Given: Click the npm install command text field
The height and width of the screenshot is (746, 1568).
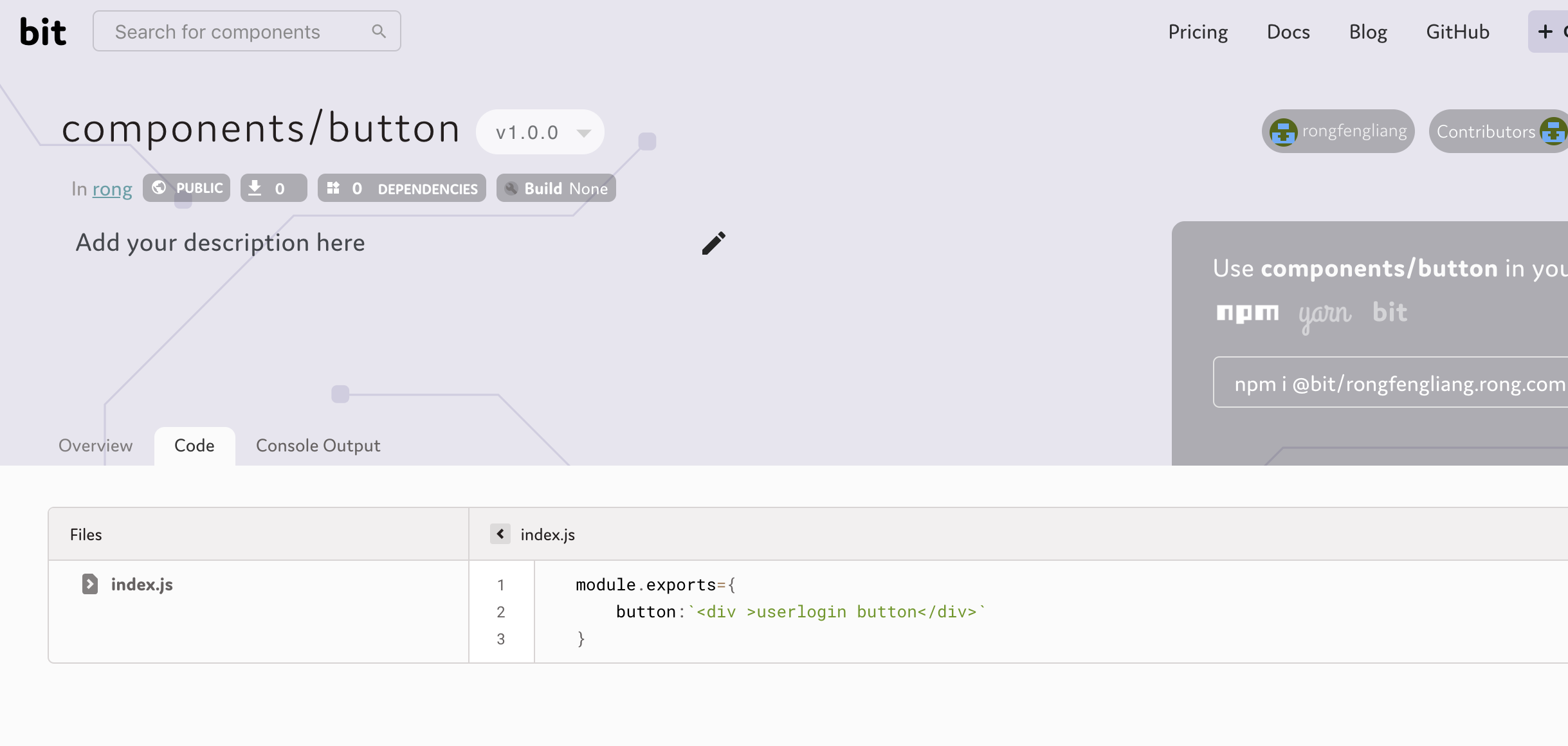Looking at the screenshot, I should tap(1390, 383).
